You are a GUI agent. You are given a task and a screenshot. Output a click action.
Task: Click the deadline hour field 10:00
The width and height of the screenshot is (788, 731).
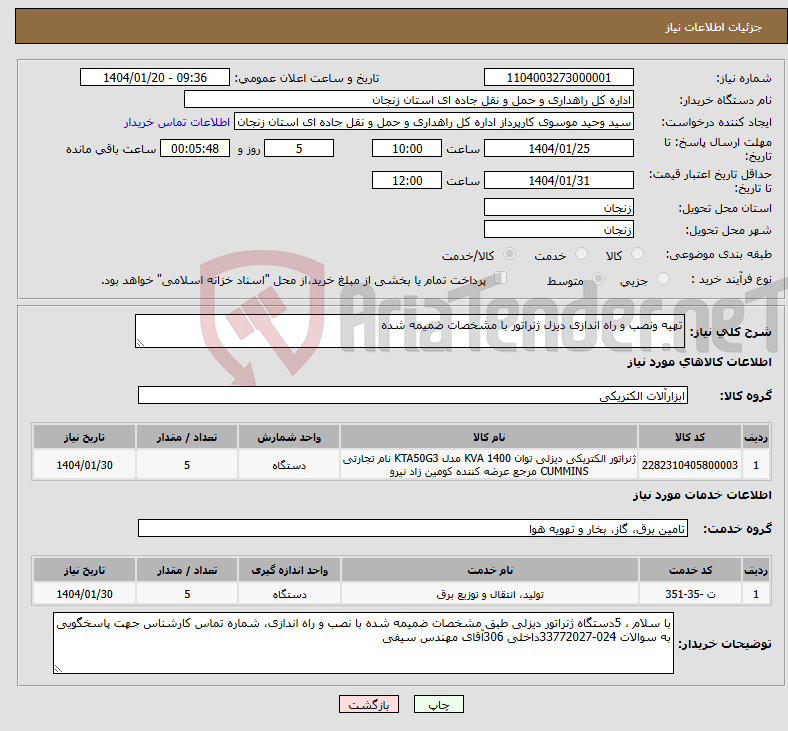click(x=407, y=148)
